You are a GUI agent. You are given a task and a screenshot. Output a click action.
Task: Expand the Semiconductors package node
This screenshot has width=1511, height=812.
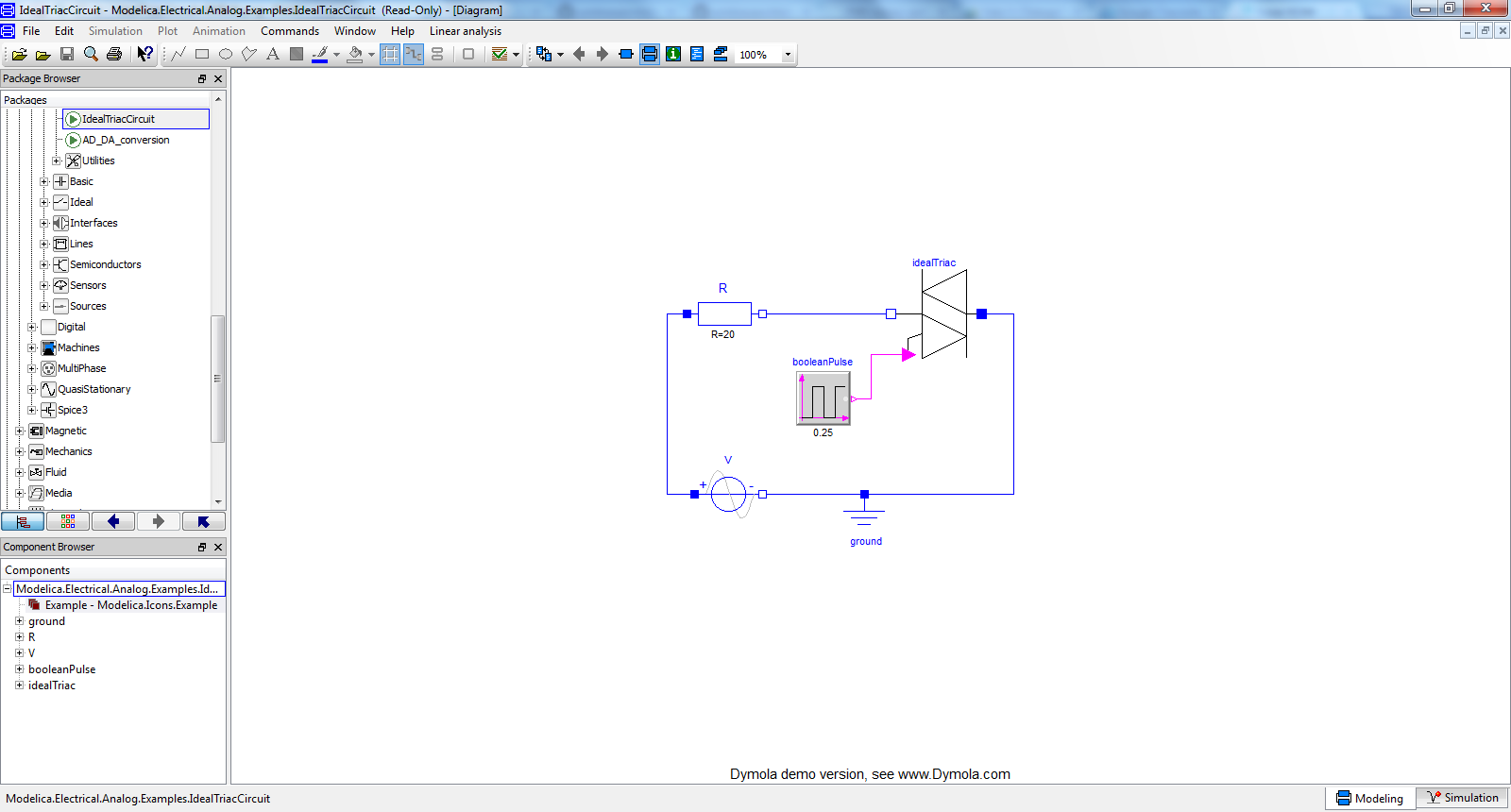[44, 264]
